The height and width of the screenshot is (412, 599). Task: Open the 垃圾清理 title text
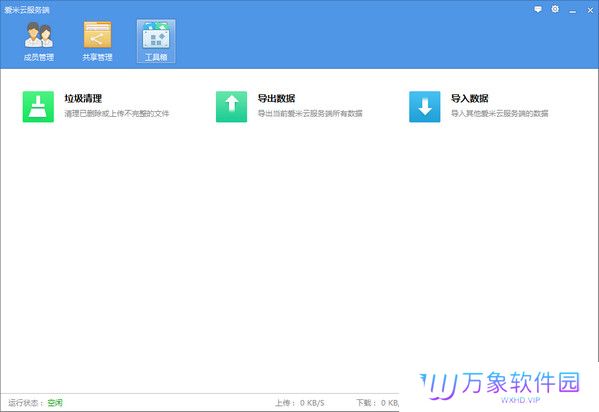pyautogui.click(x=83, y=99)
